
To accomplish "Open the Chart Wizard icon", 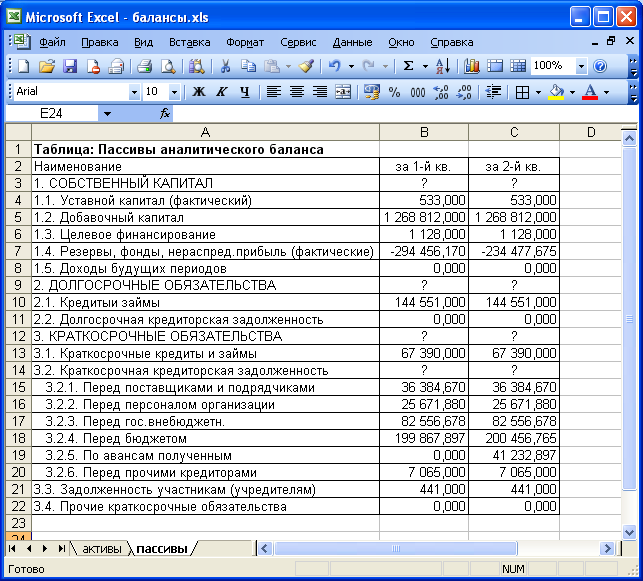I will [x=472, y=66].
